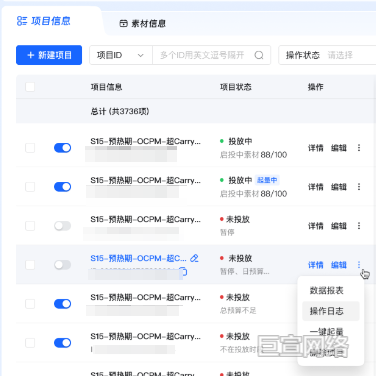Click the blue more-actions dots icon

[359, 265]
